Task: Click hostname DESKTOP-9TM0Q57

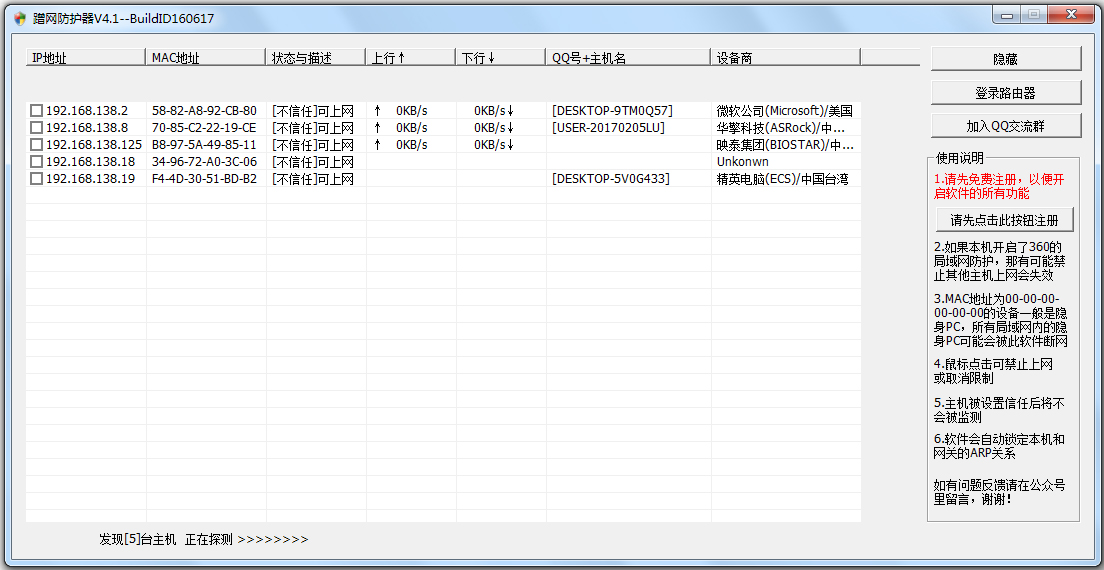Action: coord(613,110)
